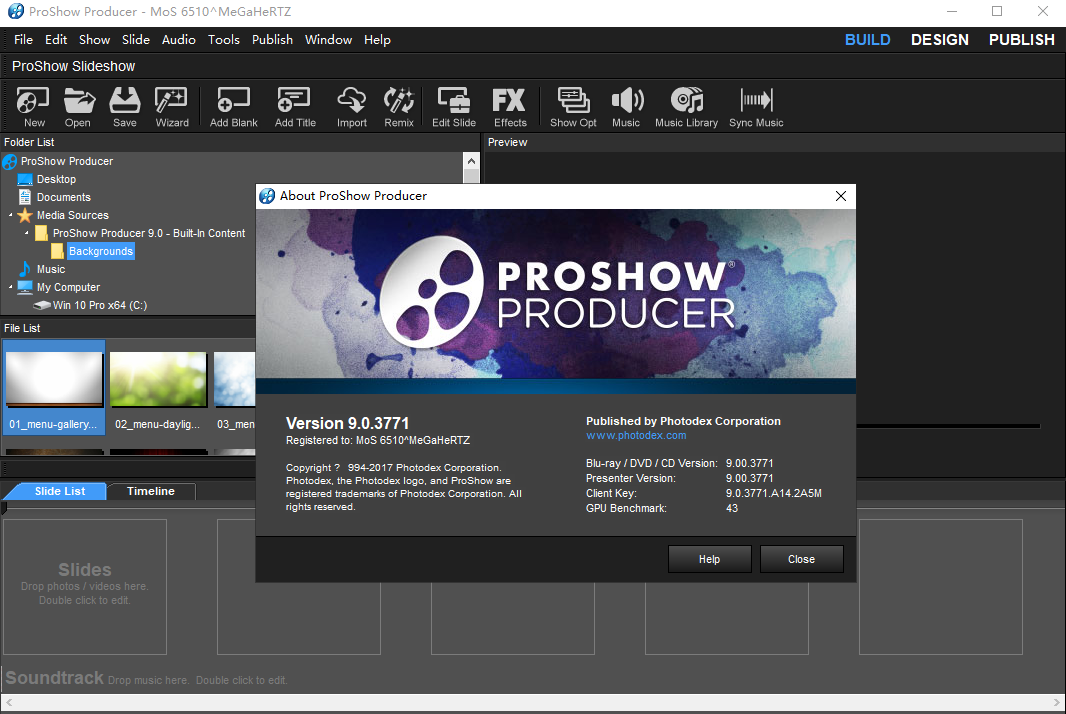This screenshot has height=714, width=1066.
Task: Open the Window menu
Action: [328, 40]
